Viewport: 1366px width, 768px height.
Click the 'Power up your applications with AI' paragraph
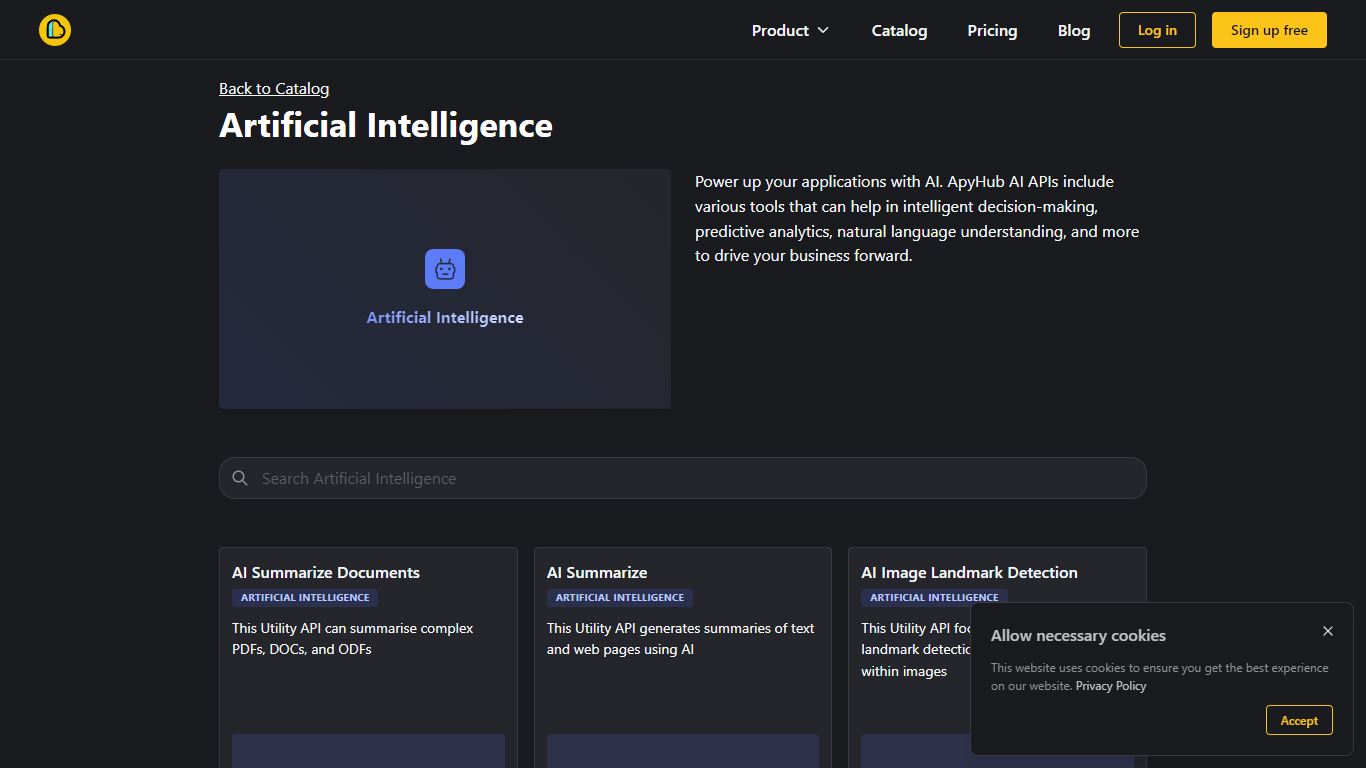coord(917,219)
